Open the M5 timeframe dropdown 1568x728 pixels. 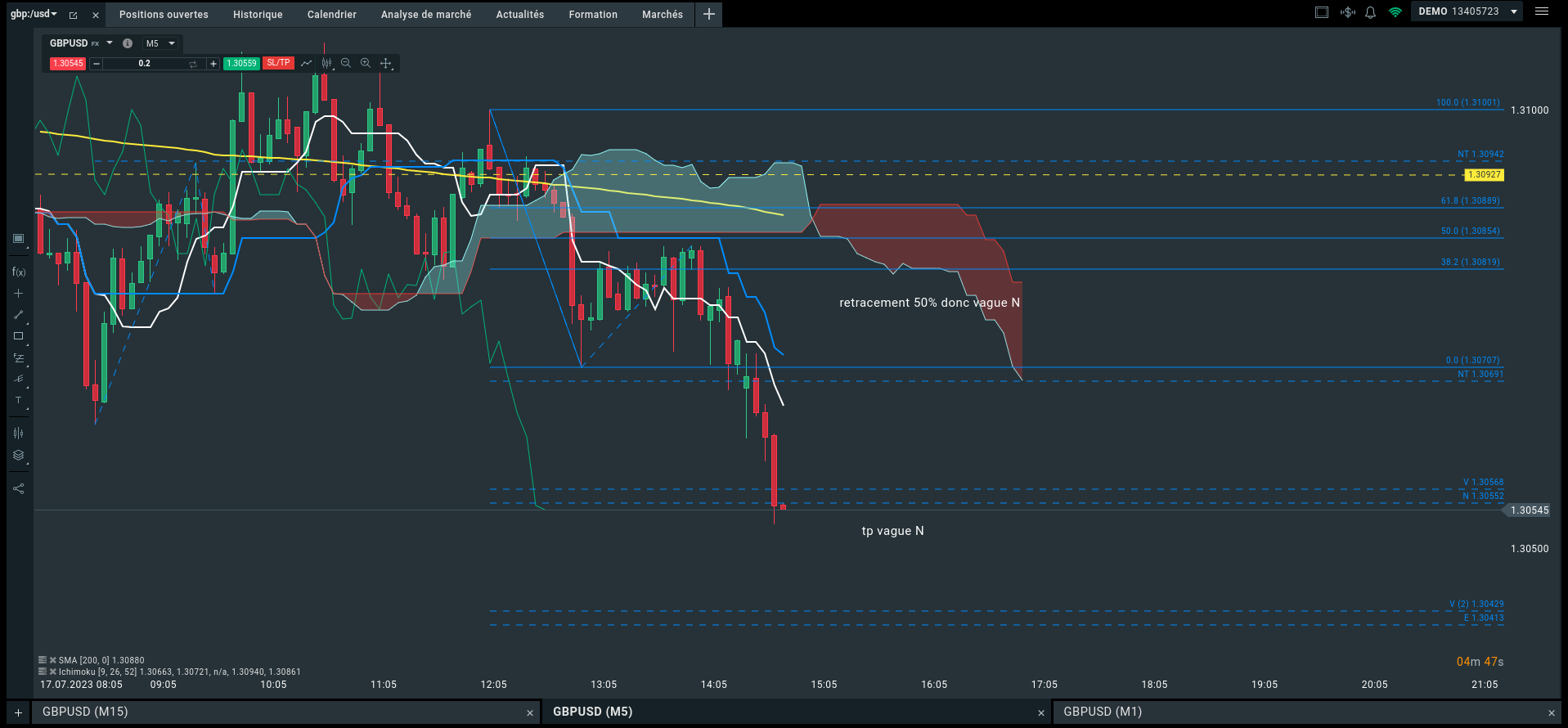160,43
